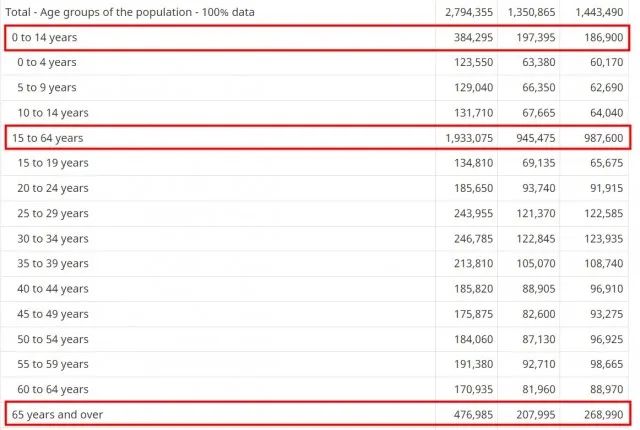640x430 pixels.
Task: Click the 69,135 cell
Action: coord(539,163)
